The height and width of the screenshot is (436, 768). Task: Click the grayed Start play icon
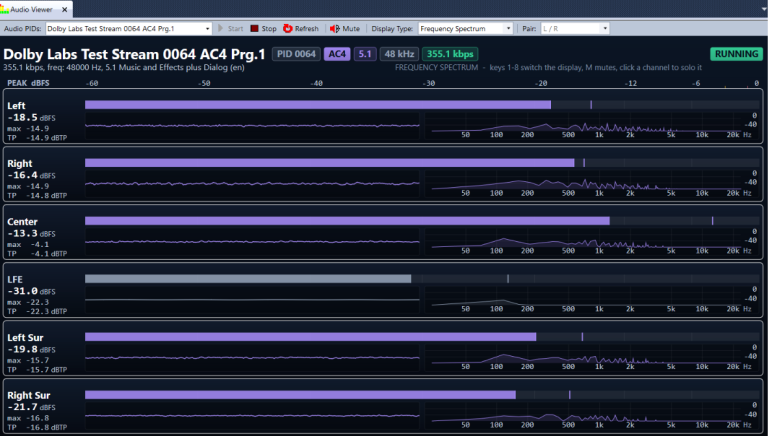(220, 28)
